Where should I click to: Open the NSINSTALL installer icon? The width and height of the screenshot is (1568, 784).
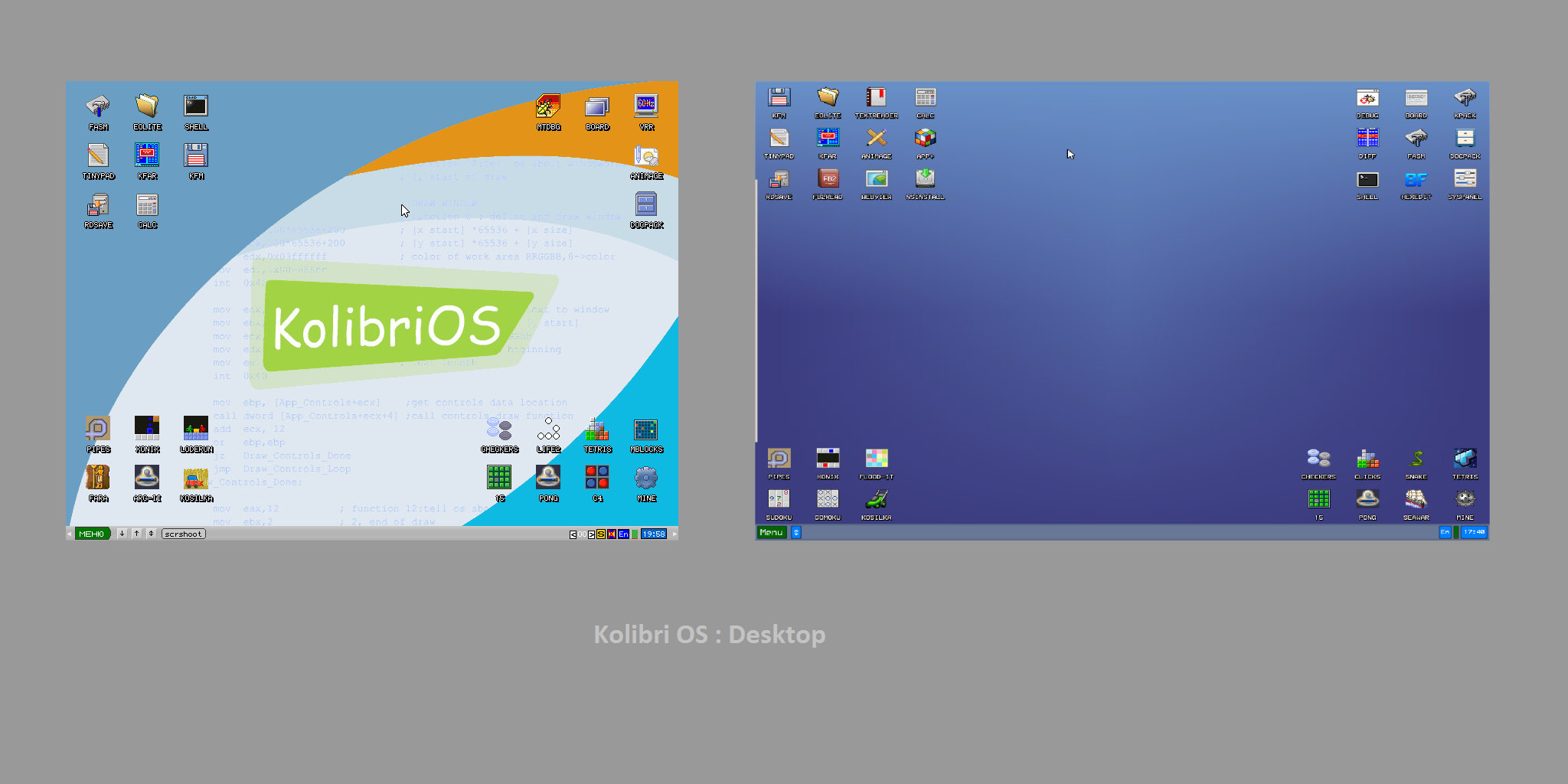pos(925,180)
